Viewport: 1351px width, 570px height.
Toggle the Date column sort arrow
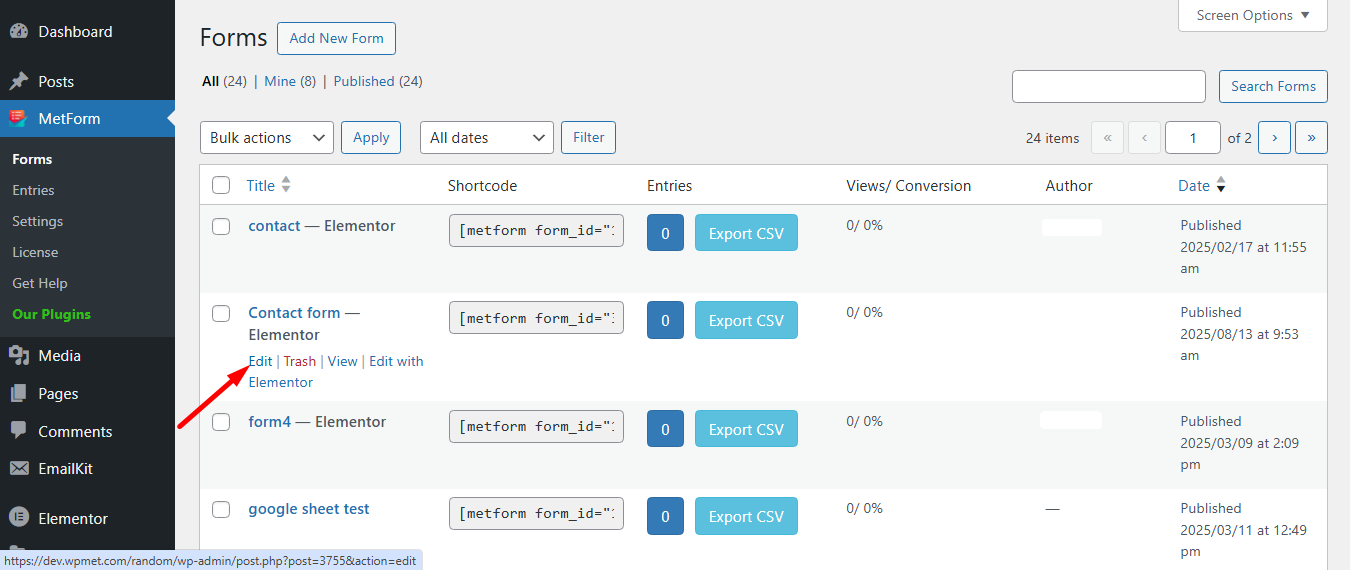pos(1220,186)
